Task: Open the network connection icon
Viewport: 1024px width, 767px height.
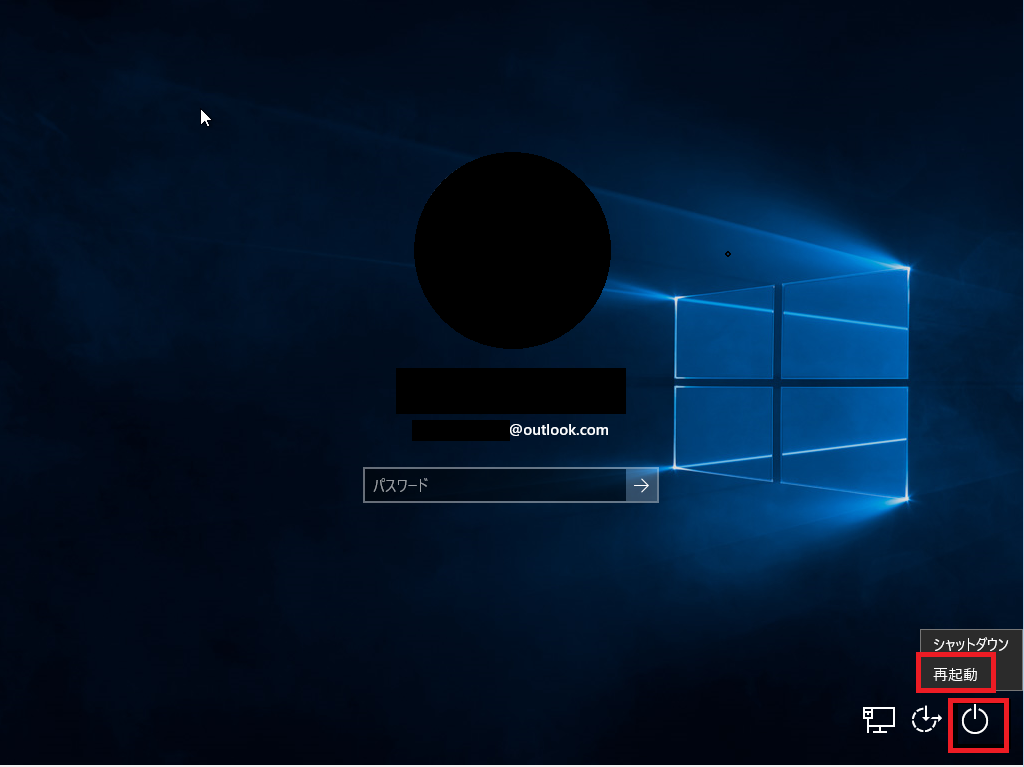Action: [x=878, y=720]
